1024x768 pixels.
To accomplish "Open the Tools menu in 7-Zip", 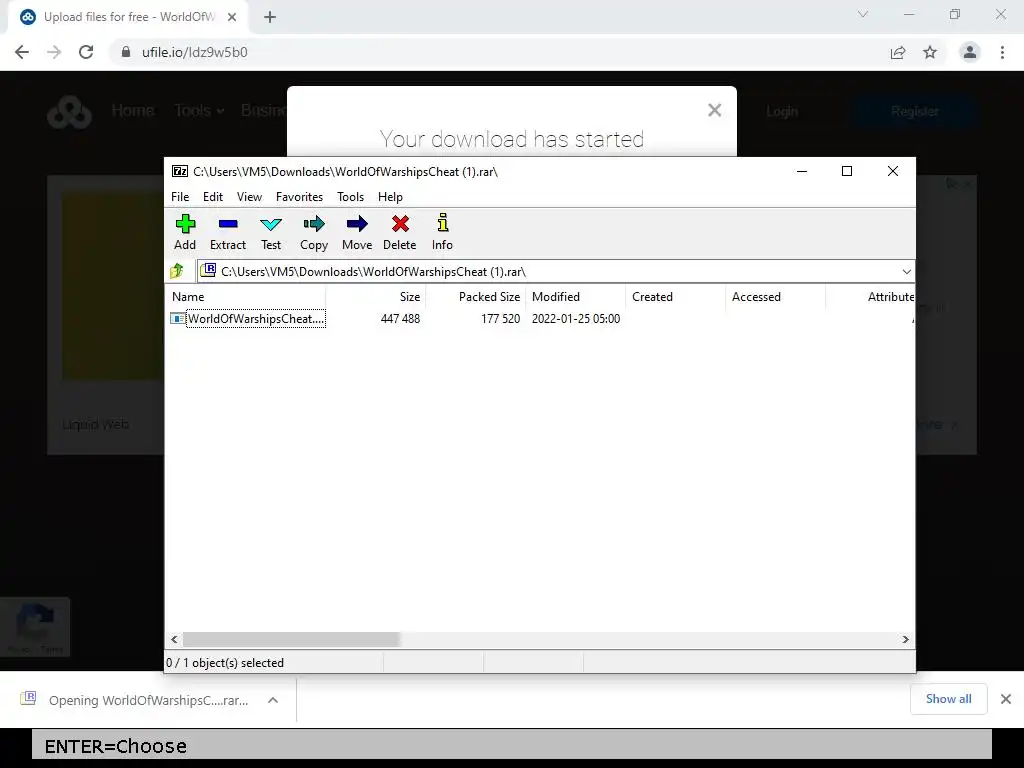I will (x=350, y=197).
